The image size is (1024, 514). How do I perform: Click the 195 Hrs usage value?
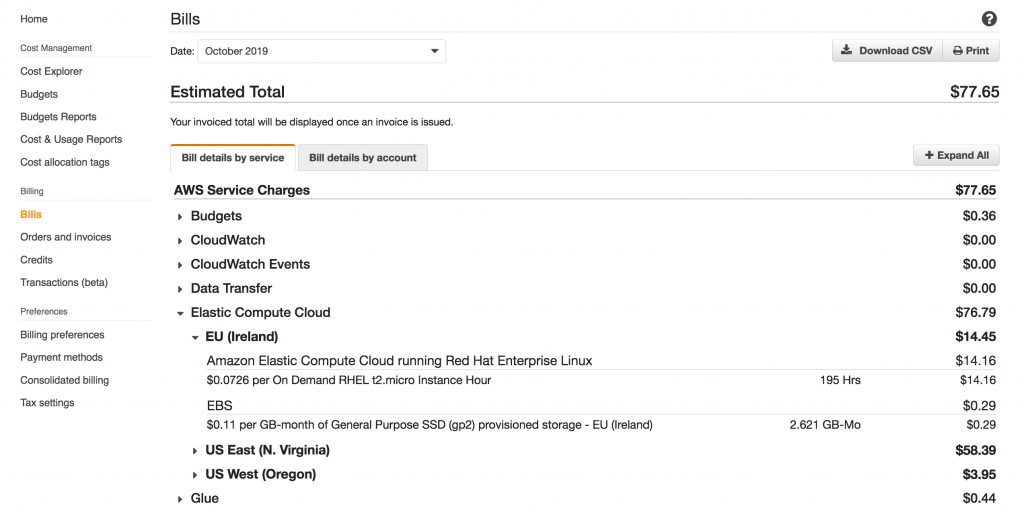840,380
